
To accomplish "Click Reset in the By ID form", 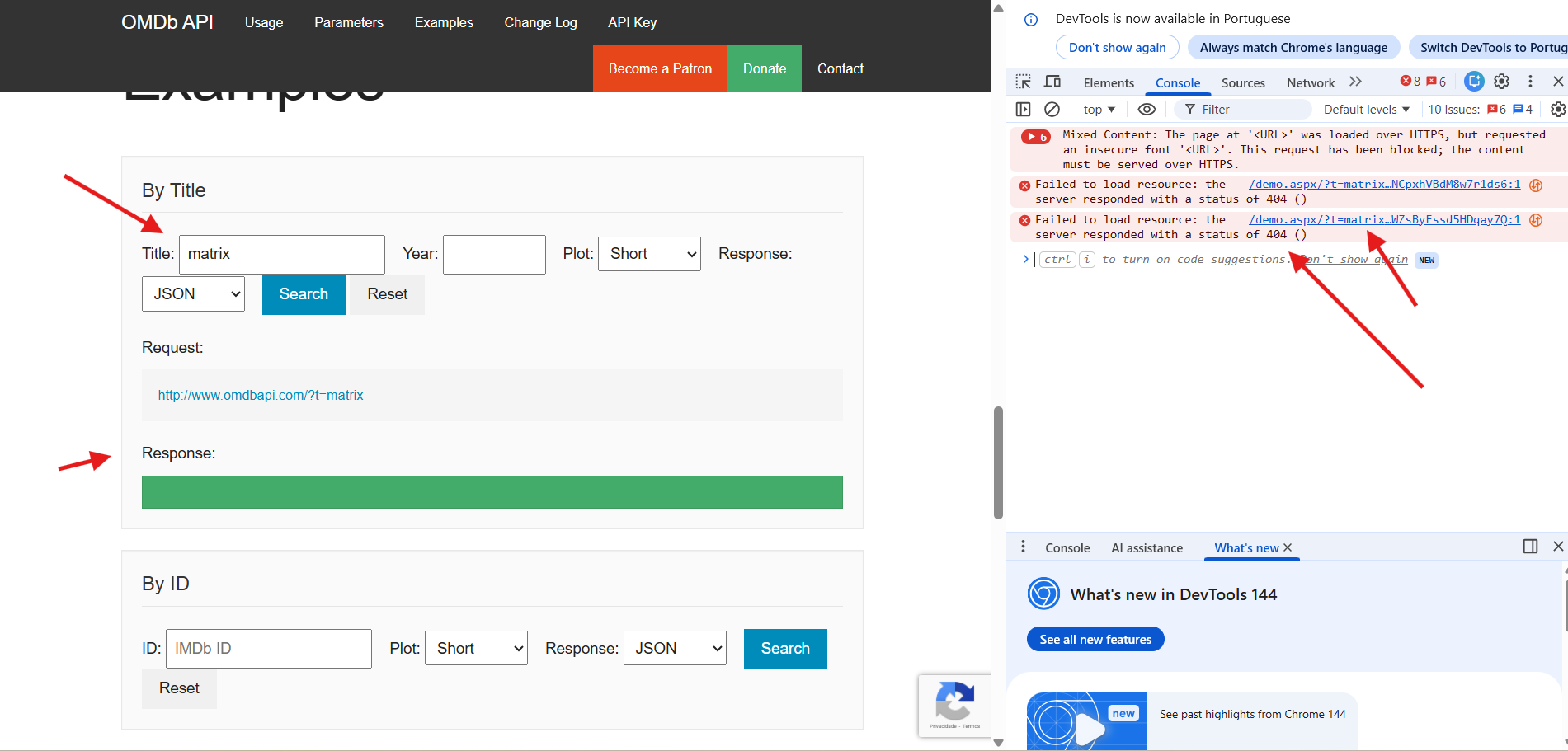I will [x=179, y=688].
